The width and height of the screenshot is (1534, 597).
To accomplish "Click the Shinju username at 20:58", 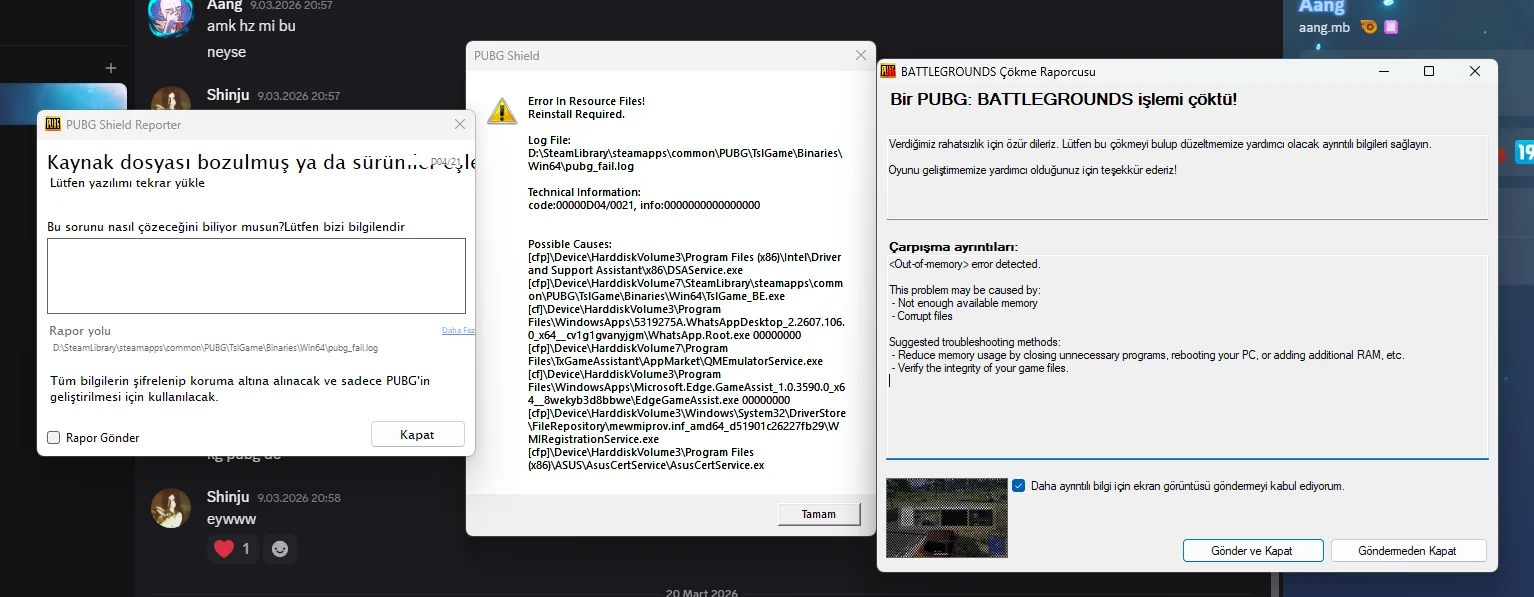I will coord(228,497).
